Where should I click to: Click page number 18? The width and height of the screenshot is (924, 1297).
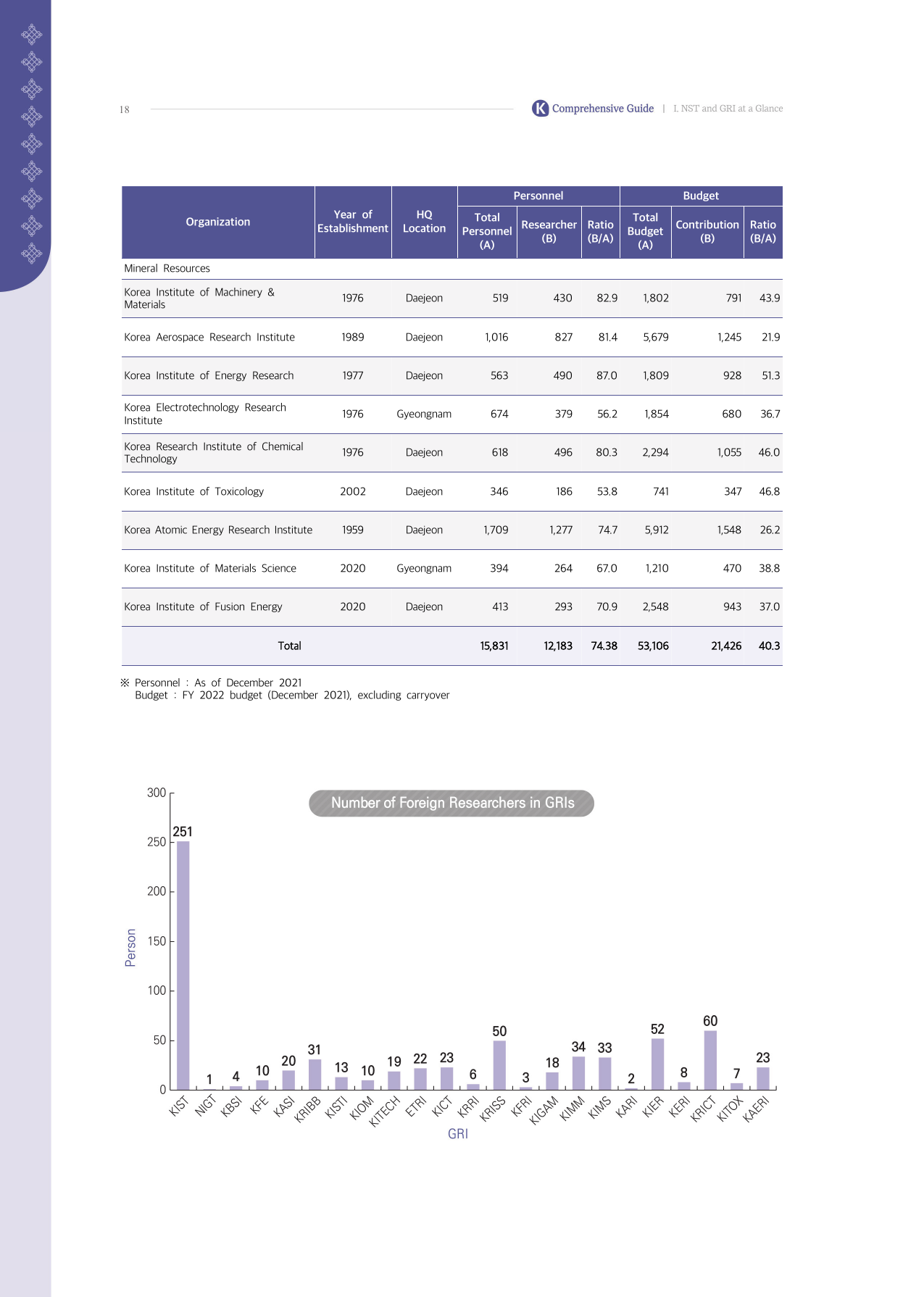tap(125, 109)
